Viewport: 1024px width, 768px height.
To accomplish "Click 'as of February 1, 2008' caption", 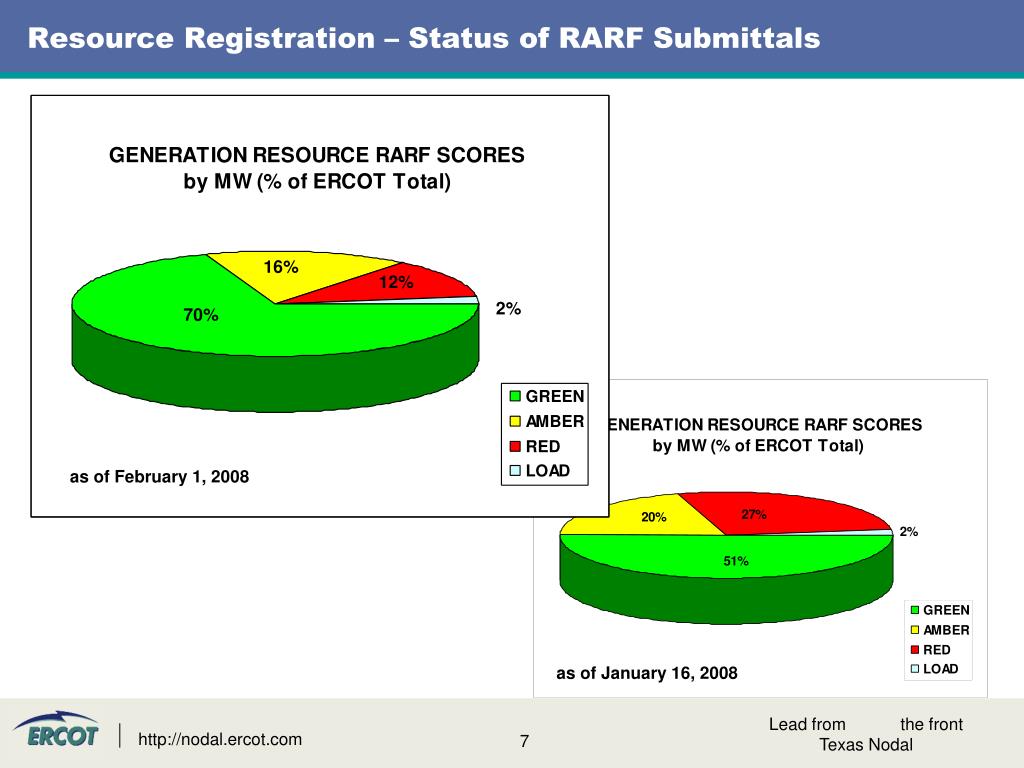I will 159,477.
